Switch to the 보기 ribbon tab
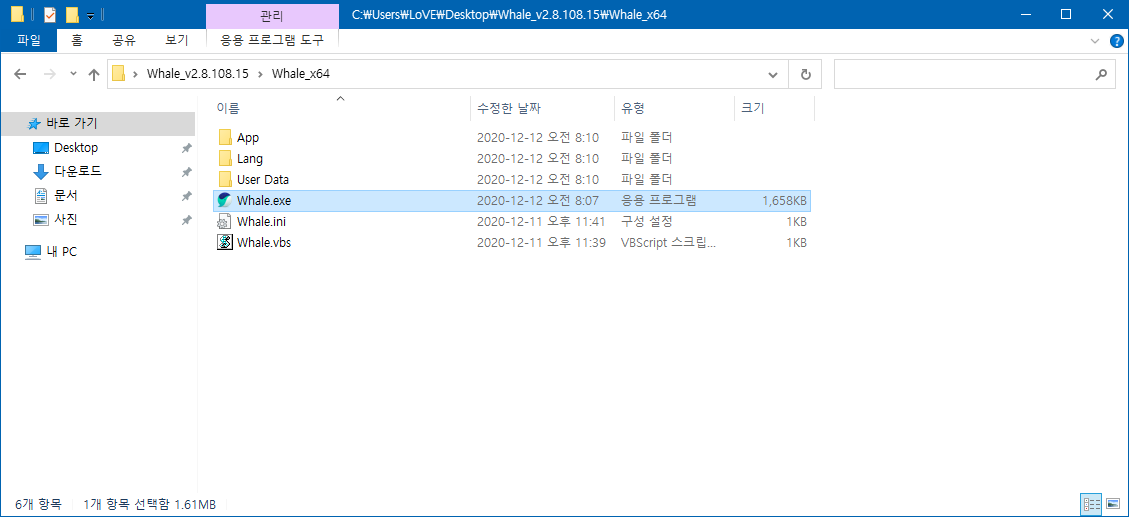The height and width of the screenshot is (517, 1129). (176, 40)
